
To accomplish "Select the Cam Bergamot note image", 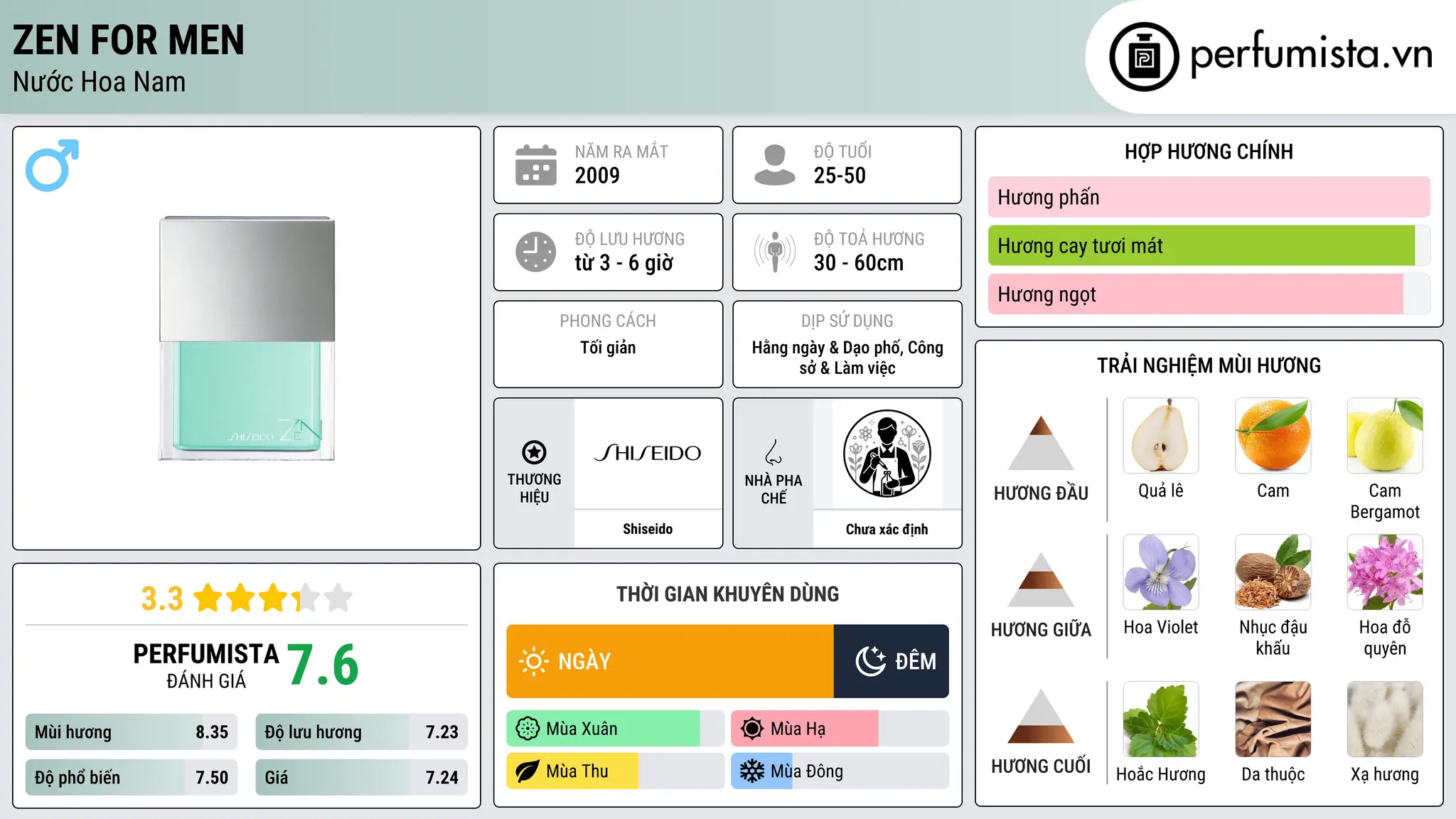I will point(1385,436).
